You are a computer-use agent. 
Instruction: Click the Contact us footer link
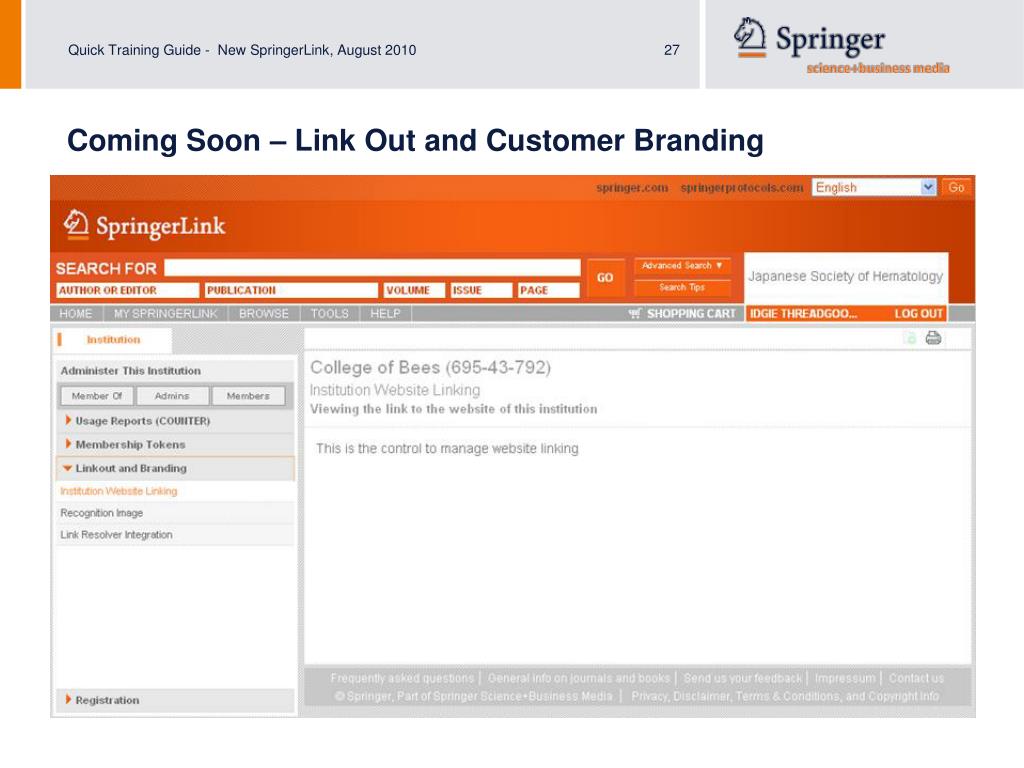[916, 679]
